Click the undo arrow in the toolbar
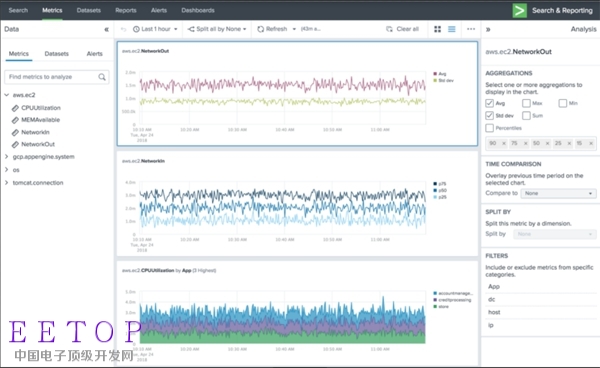This screenshot has height=368, width=600. point(123,29)
